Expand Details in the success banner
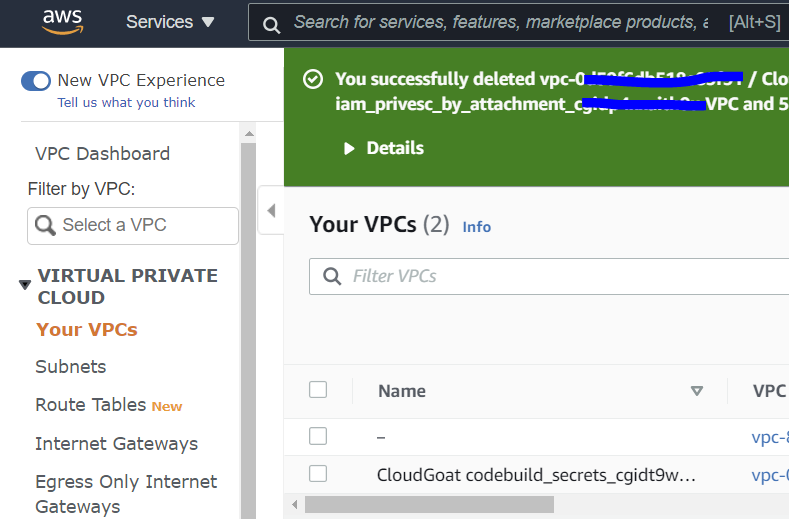Image resolution: width=789 pixels, height=519 pixels. 384,148
